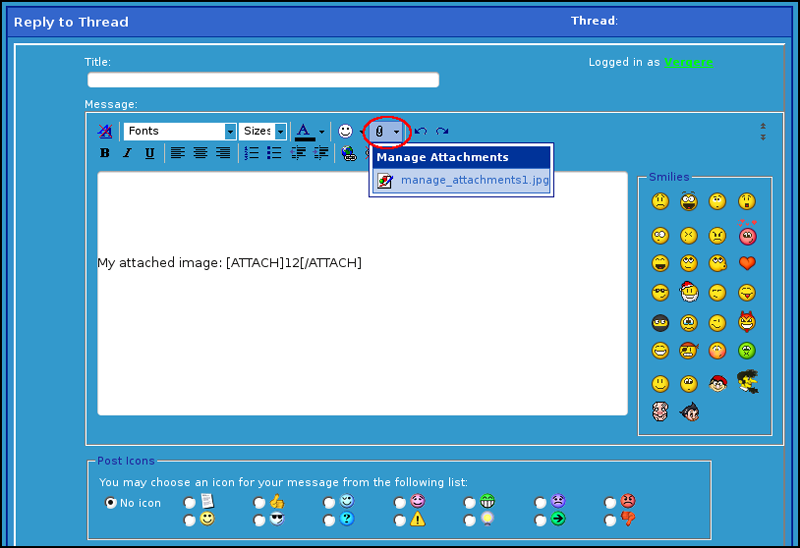
Task: Undo the last edit
Action: pyautogui.click(x=420, y=131)
